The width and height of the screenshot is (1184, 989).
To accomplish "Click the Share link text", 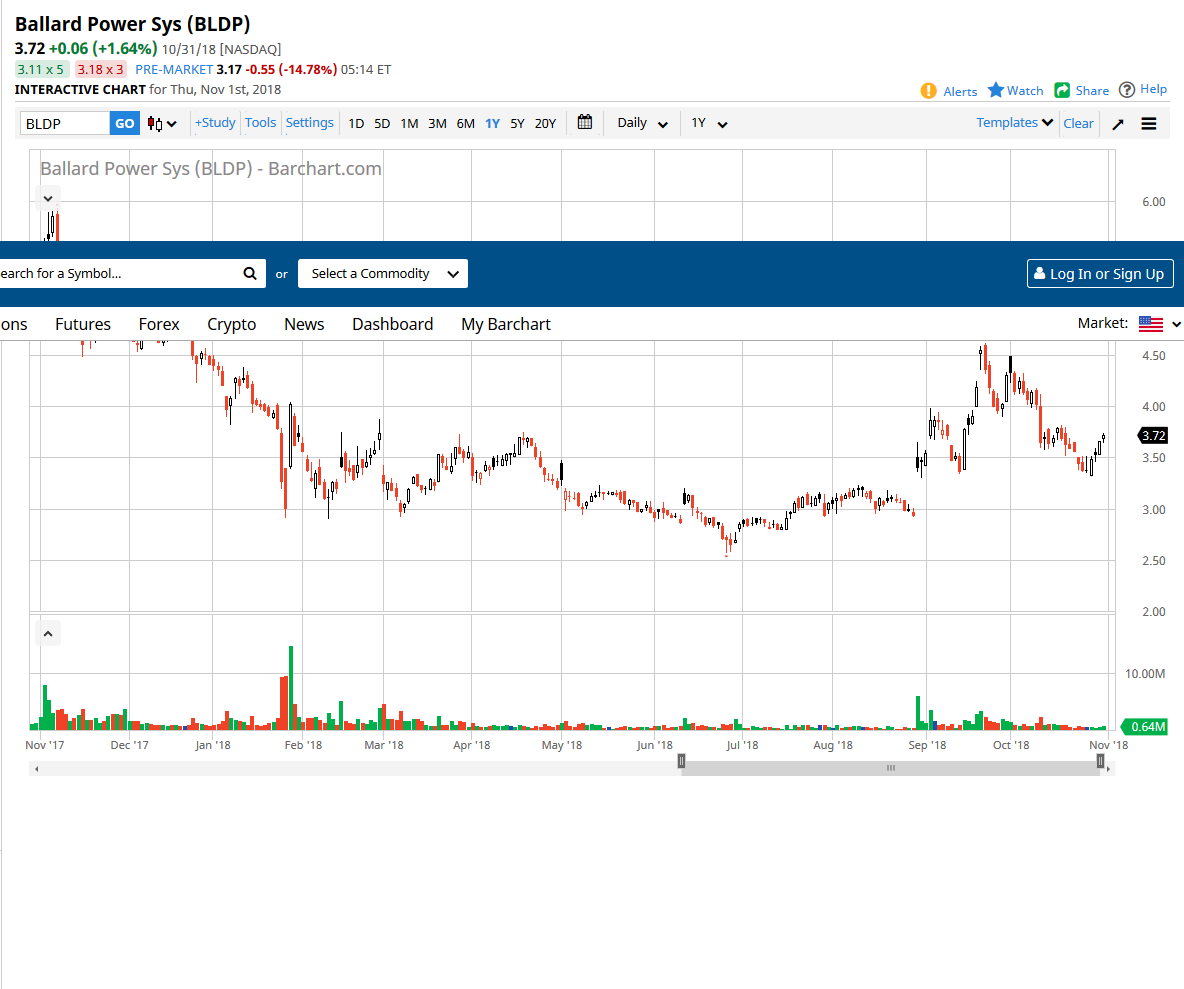I will (x=1092, y=91).
